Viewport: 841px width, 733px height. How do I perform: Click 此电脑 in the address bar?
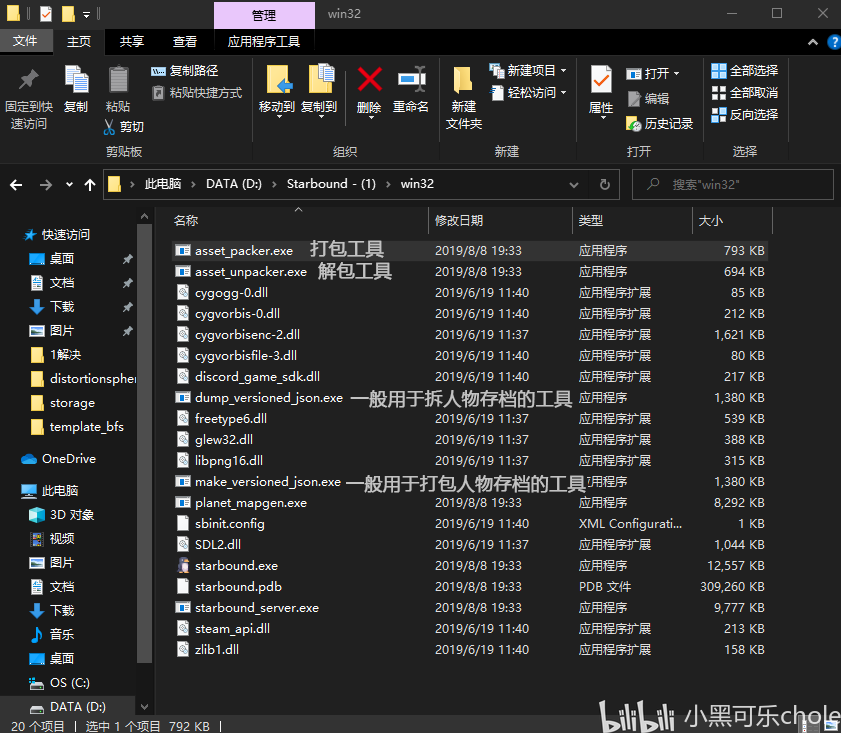pos(163,184)
